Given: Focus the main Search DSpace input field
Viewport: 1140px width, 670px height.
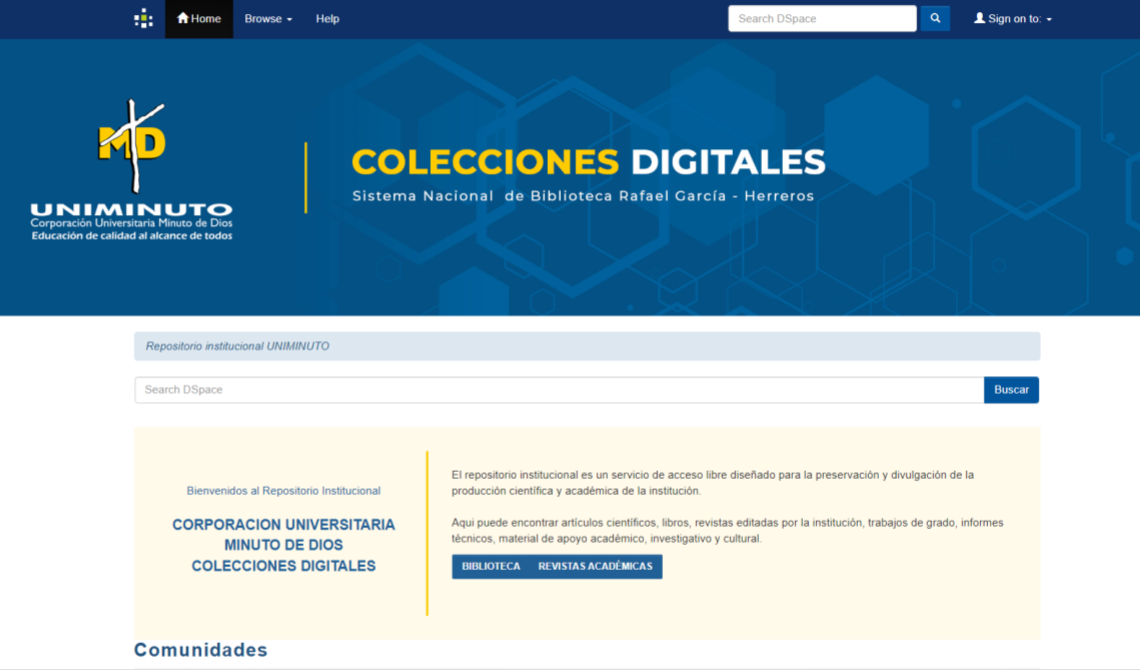Looking at the screenshot, I should (x=559, y=390).
